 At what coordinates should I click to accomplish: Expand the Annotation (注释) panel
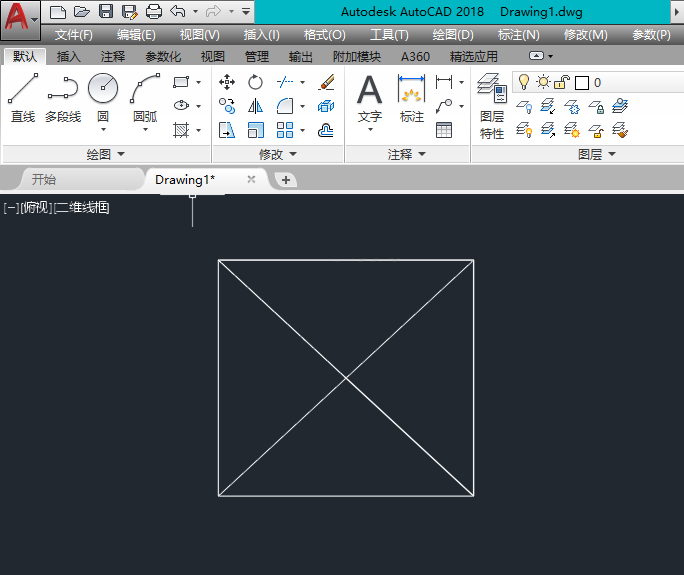point(407,154)
